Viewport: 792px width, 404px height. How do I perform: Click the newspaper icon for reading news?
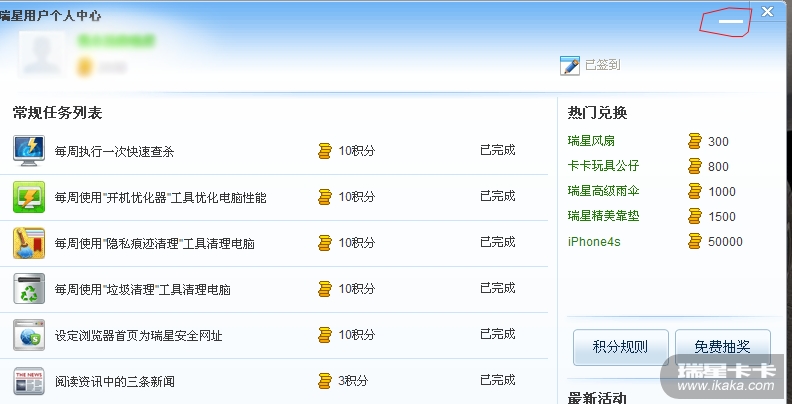point(29,381)
